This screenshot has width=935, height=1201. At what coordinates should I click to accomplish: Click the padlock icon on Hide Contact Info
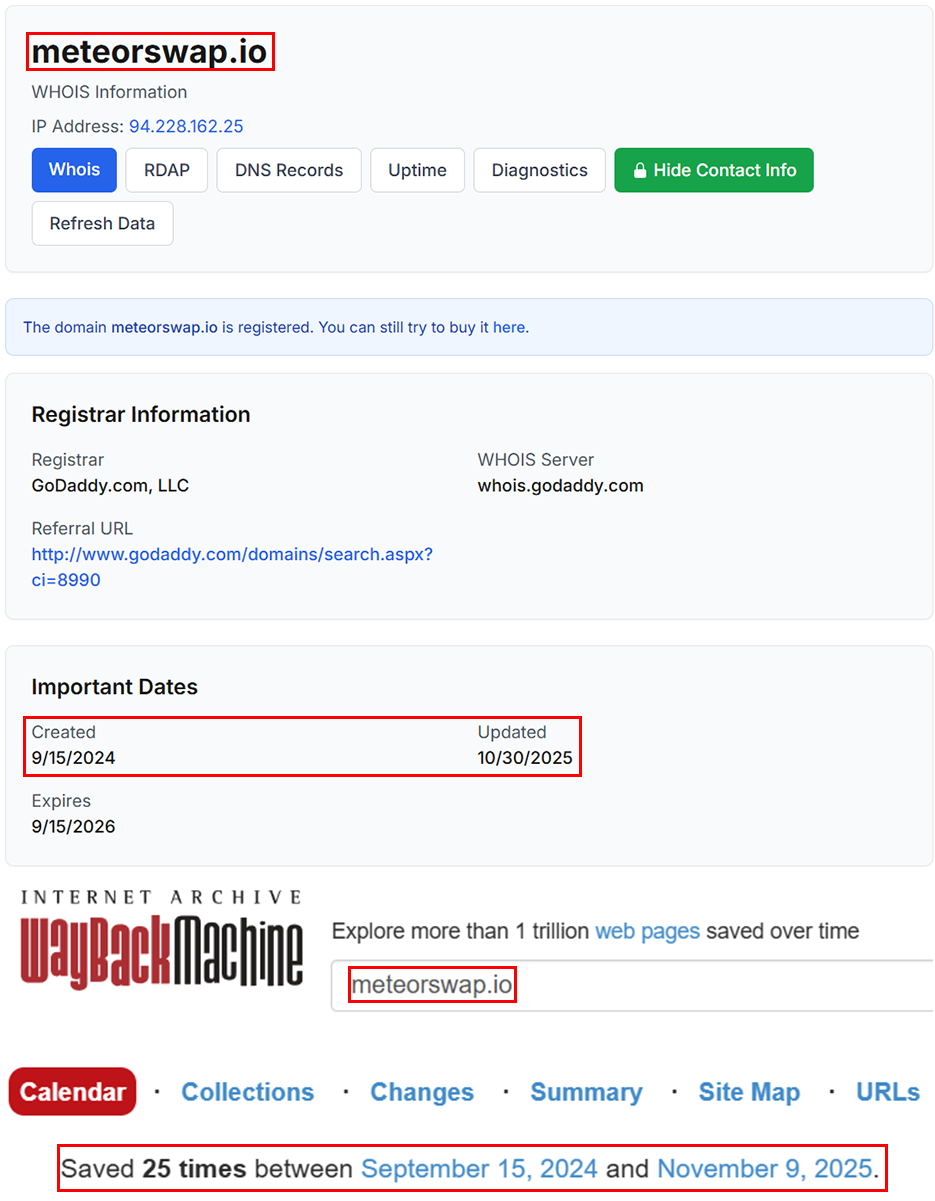pyautogui.click(x=639, y=170)
